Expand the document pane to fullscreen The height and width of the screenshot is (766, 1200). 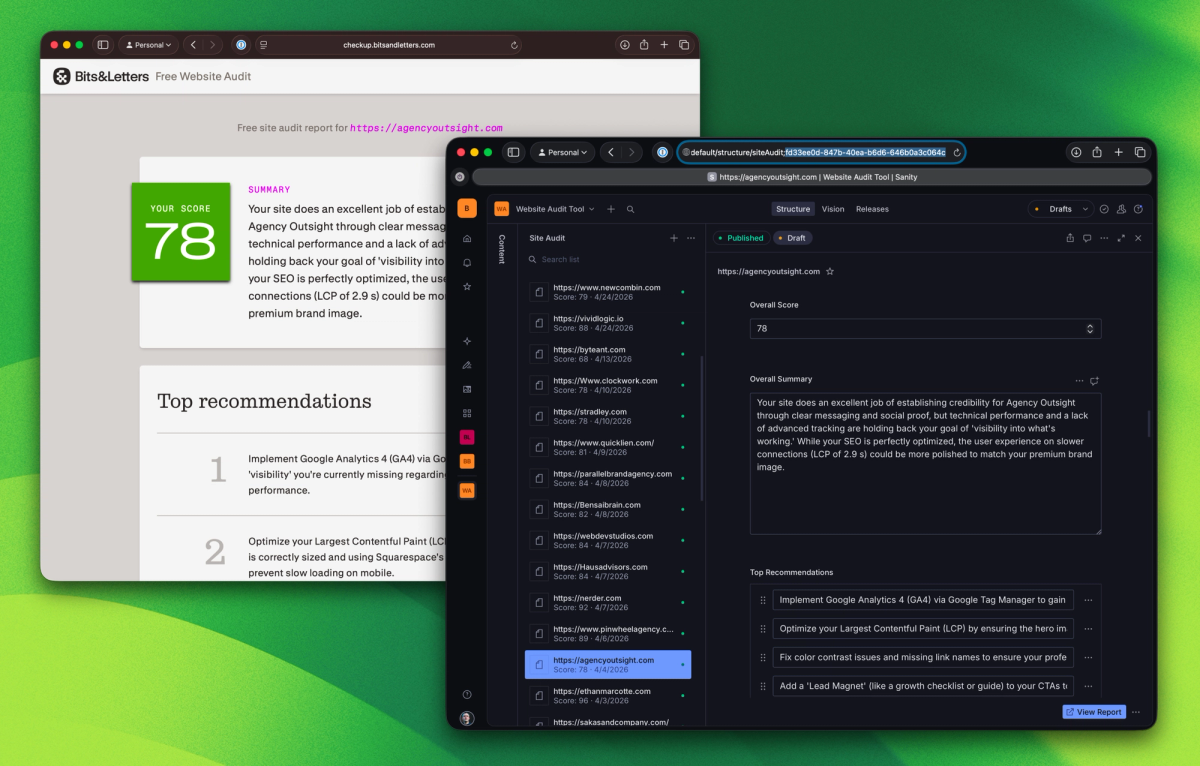1121,238
